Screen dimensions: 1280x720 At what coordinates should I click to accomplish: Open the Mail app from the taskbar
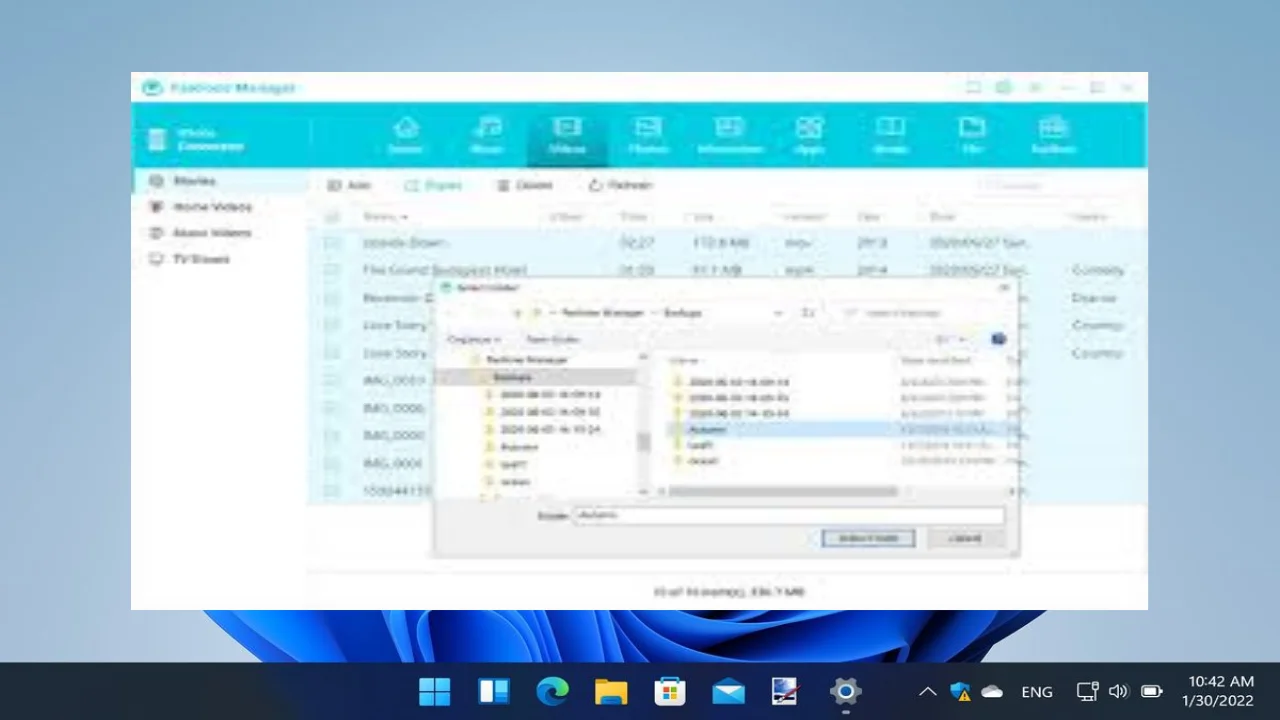coord(728,691)
